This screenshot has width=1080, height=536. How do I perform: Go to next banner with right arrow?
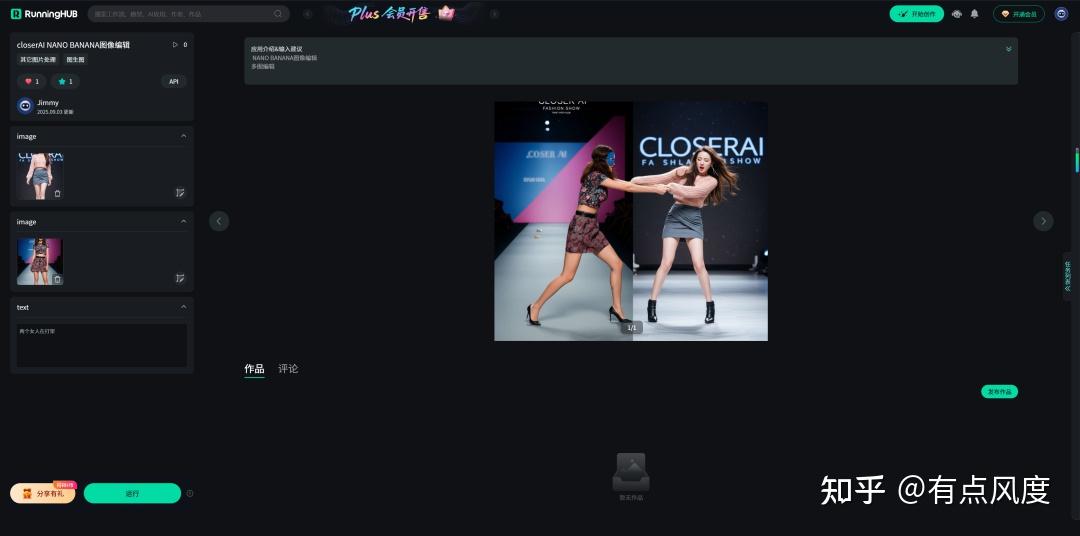[494, 14]
